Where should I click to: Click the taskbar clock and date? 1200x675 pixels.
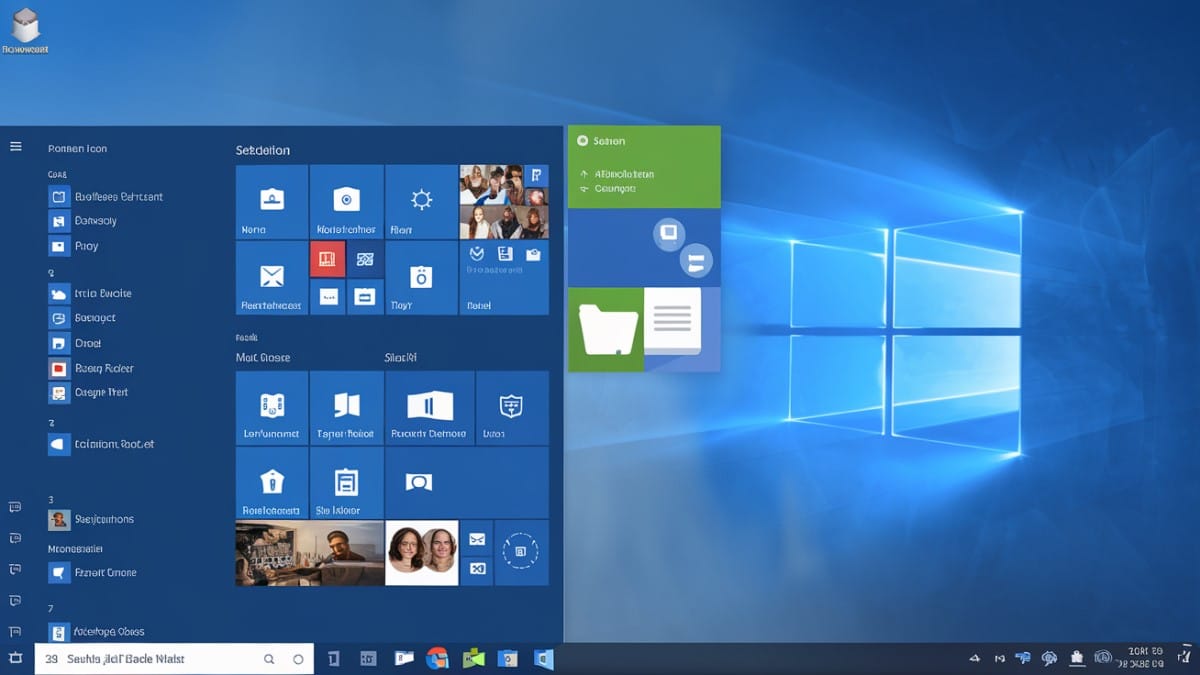(x=1144, y=657)
